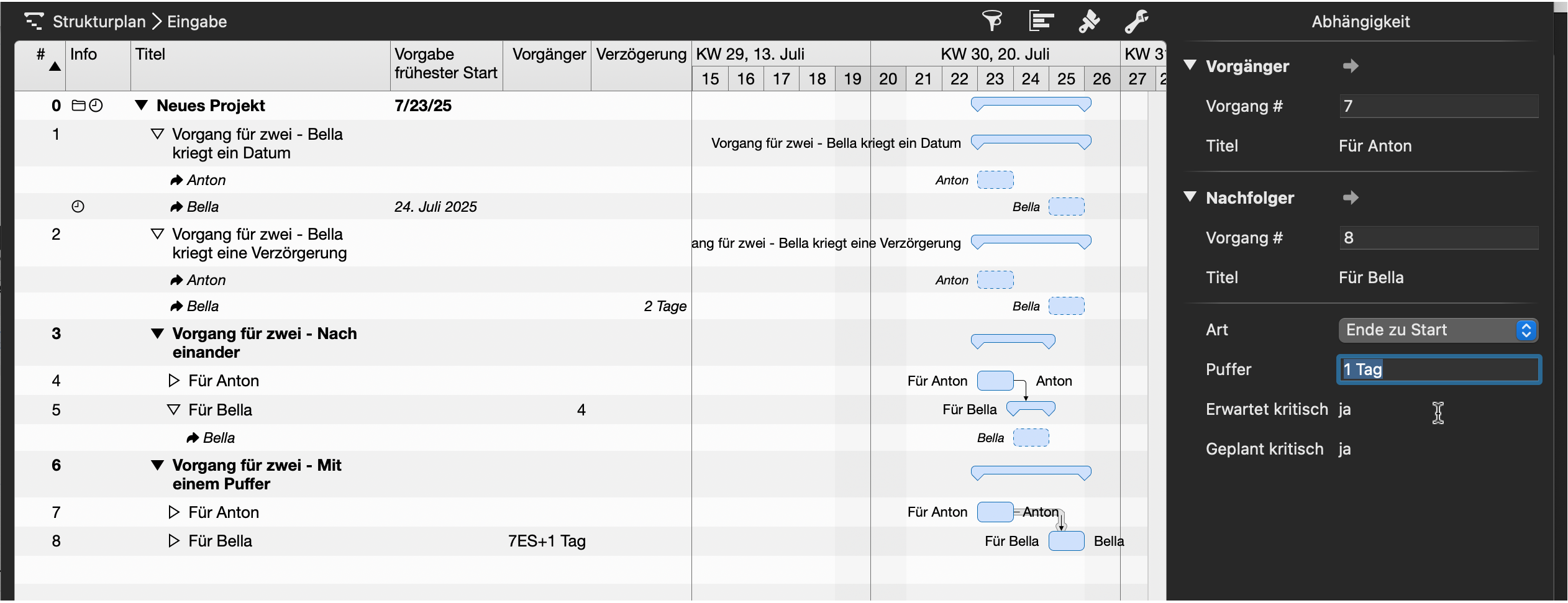The image size is (1568, 603).
Task: Click the Vorgänger column header
Action: (547, 66)
